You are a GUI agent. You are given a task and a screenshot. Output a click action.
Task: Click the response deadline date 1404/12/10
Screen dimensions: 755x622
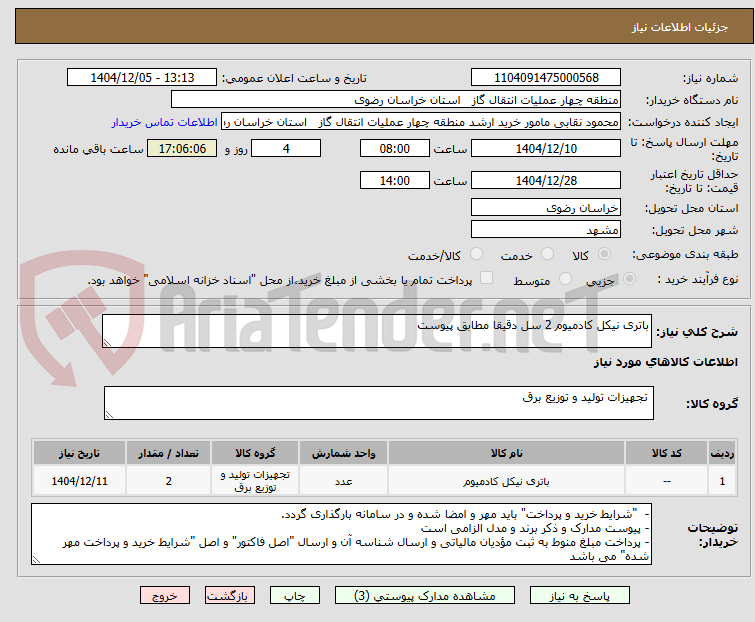click(546, 148)
